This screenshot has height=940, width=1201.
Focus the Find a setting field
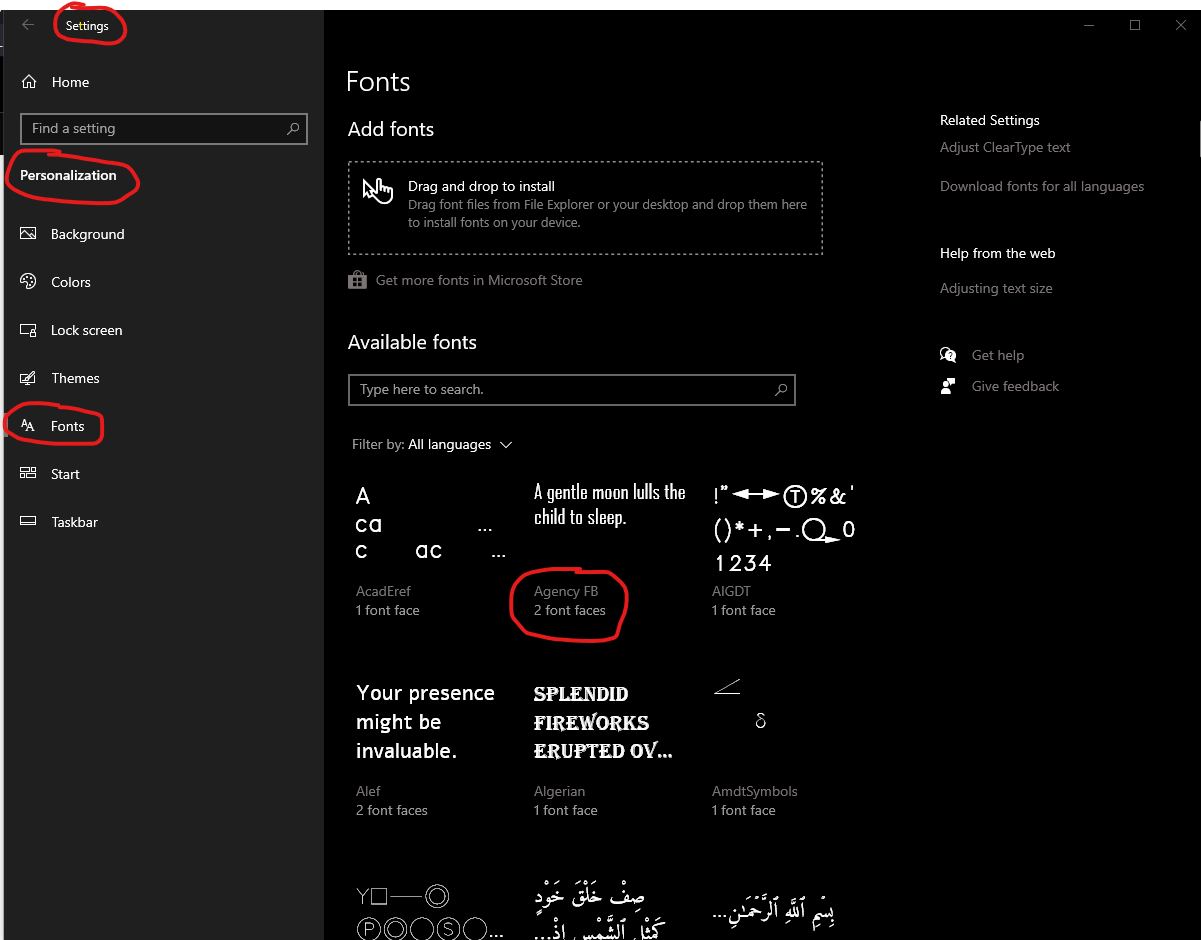[163, 128]
